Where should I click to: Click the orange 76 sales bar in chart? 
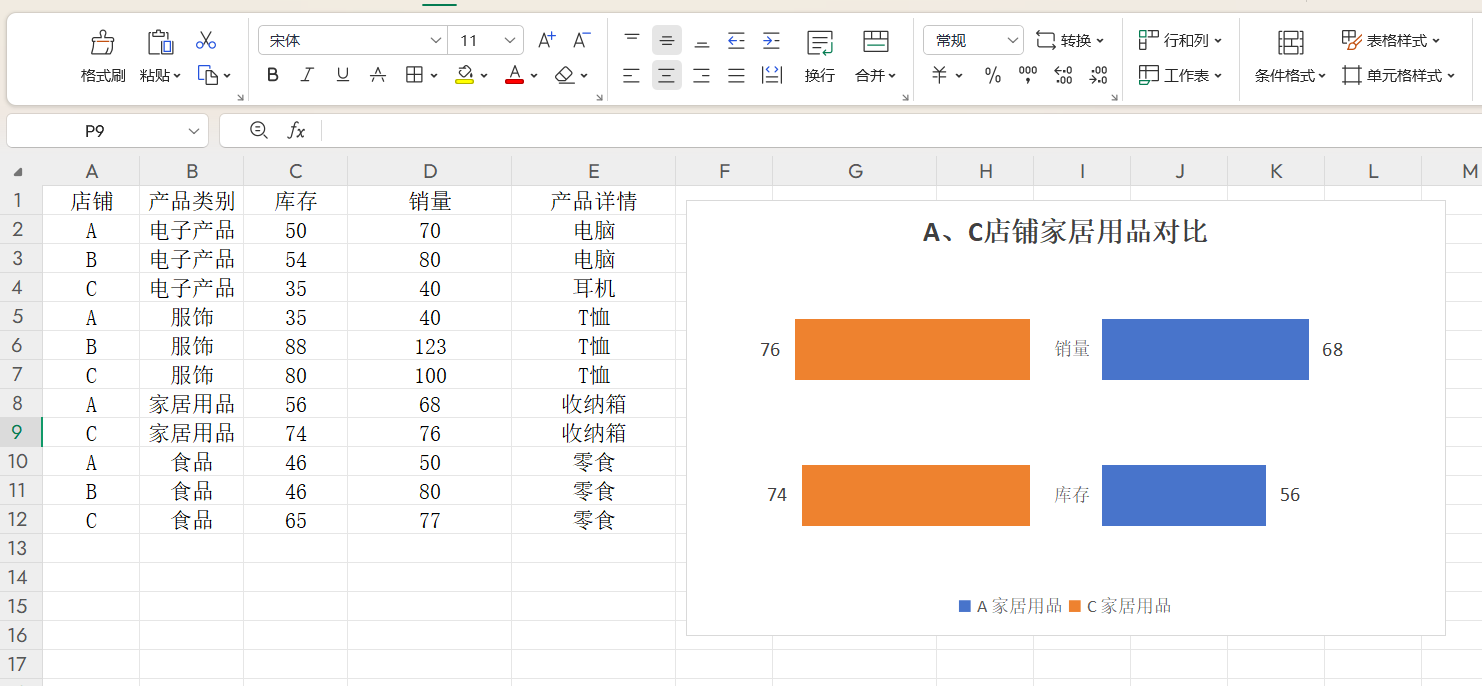click(x=912, y=350)
